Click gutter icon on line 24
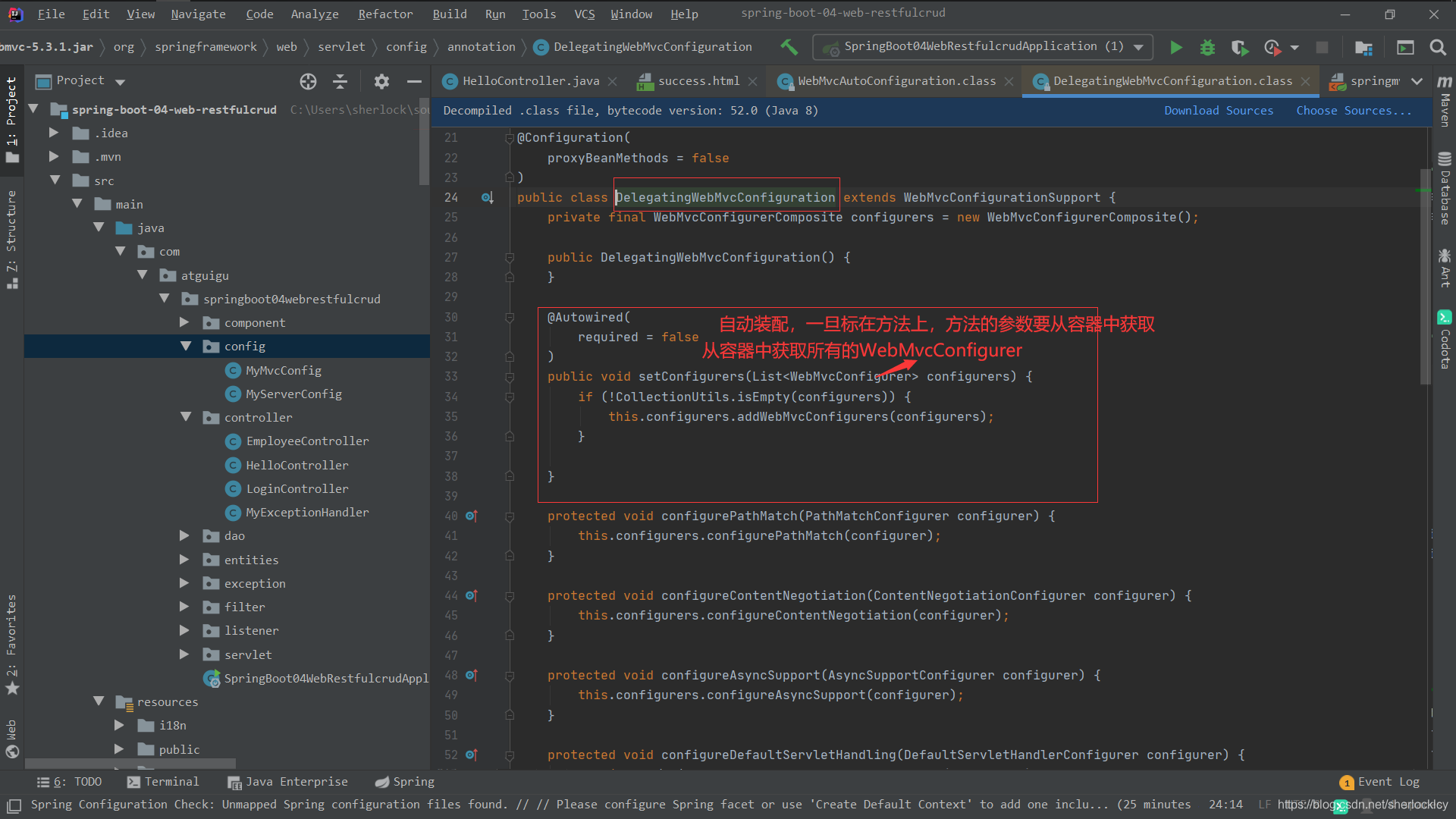 [488, 197]
